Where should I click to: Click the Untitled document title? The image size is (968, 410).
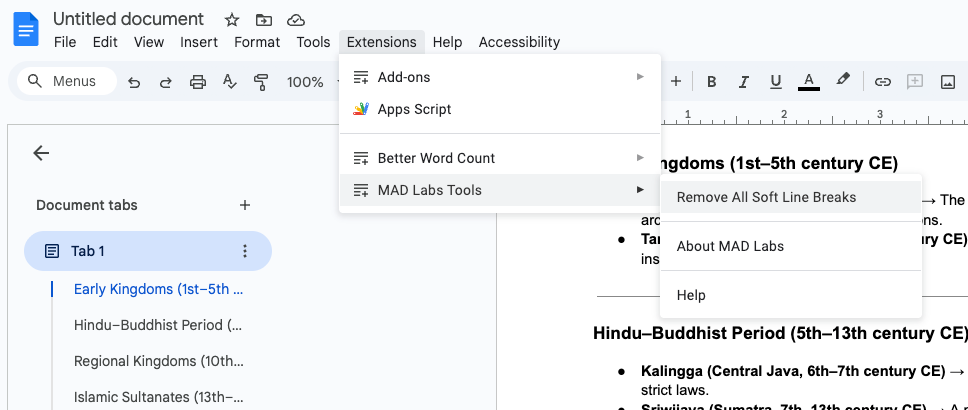(x=128, y=19)
